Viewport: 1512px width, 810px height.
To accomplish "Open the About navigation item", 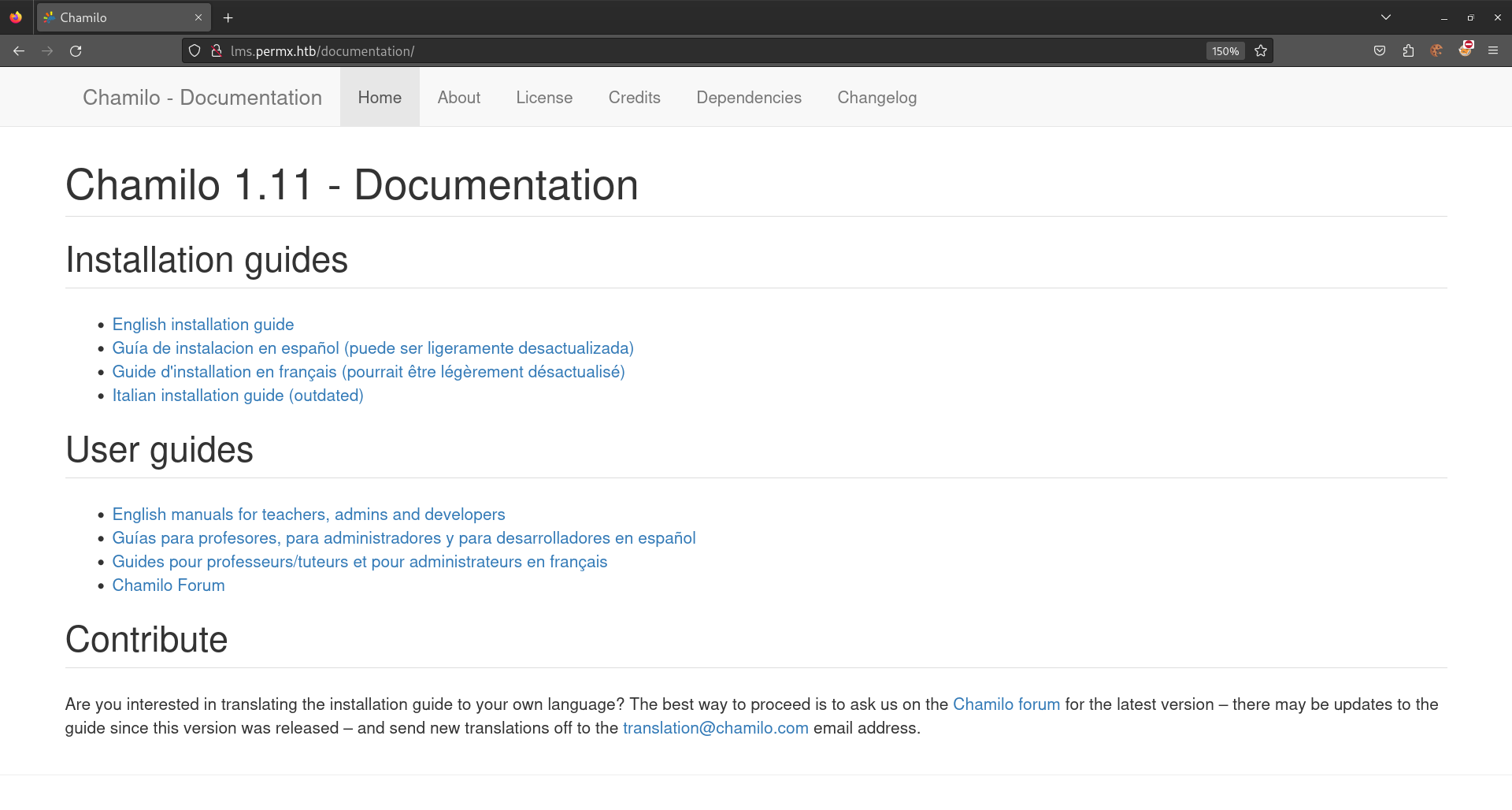I will (x=458, y=98).
